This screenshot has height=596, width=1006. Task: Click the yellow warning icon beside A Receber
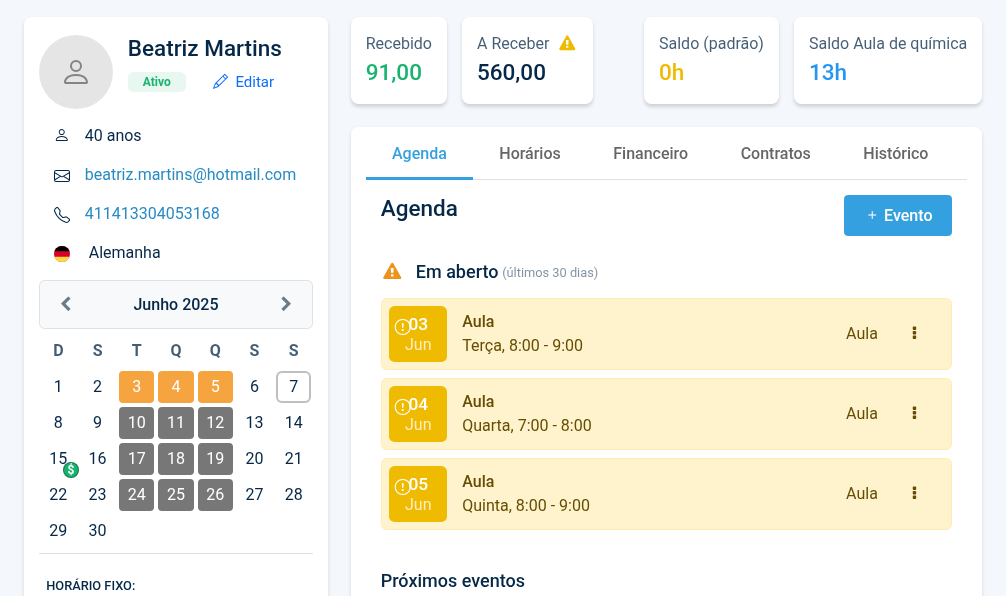point(567,43)
